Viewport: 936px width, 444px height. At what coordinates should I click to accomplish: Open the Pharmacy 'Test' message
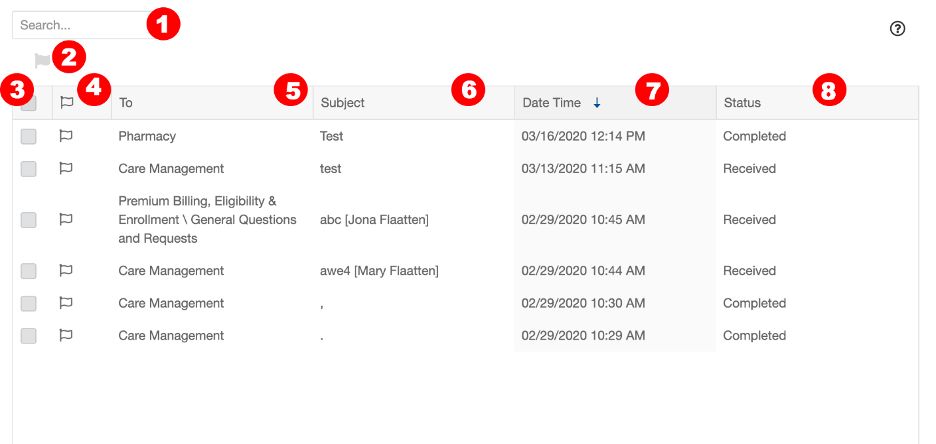331,136
